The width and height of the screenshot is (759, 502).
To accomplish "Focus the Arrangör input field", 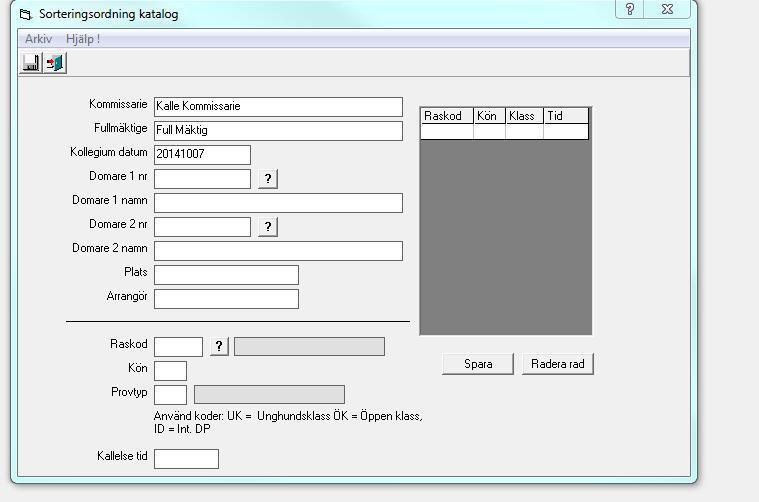I will [226, 299].
